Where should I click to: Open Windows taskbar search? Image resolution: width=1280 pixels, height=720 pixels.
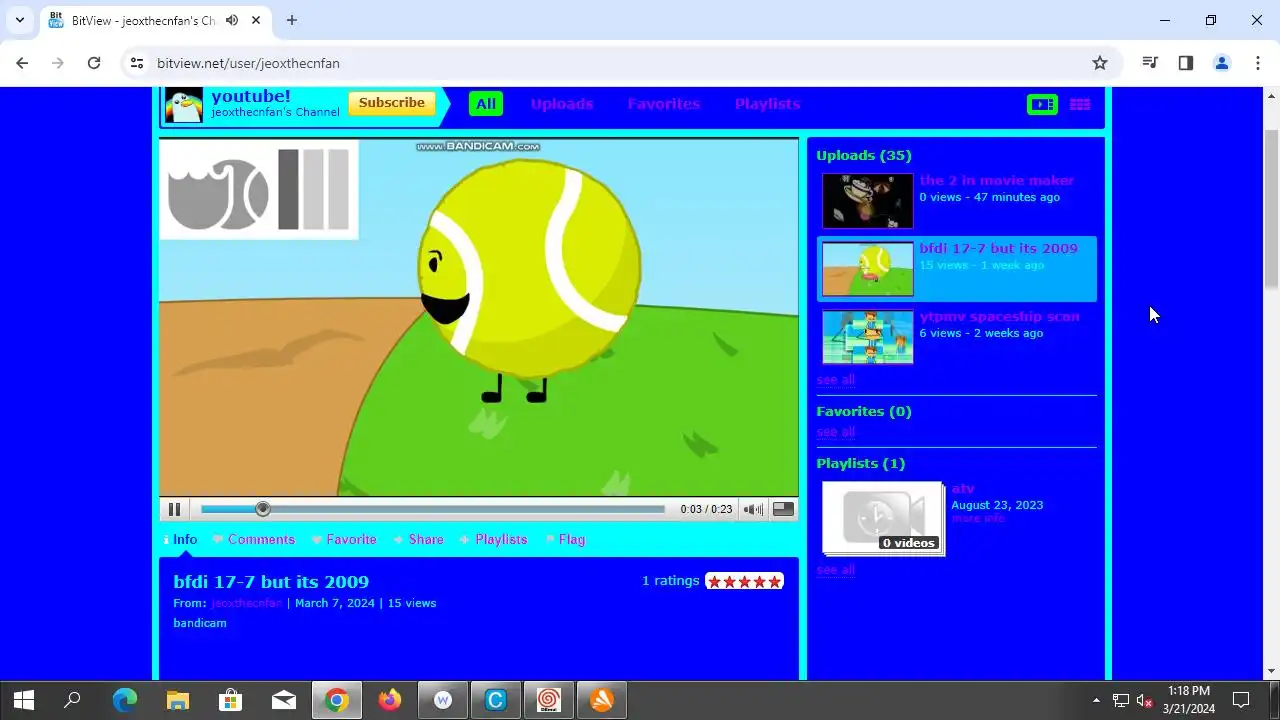(x=72, y=700)
